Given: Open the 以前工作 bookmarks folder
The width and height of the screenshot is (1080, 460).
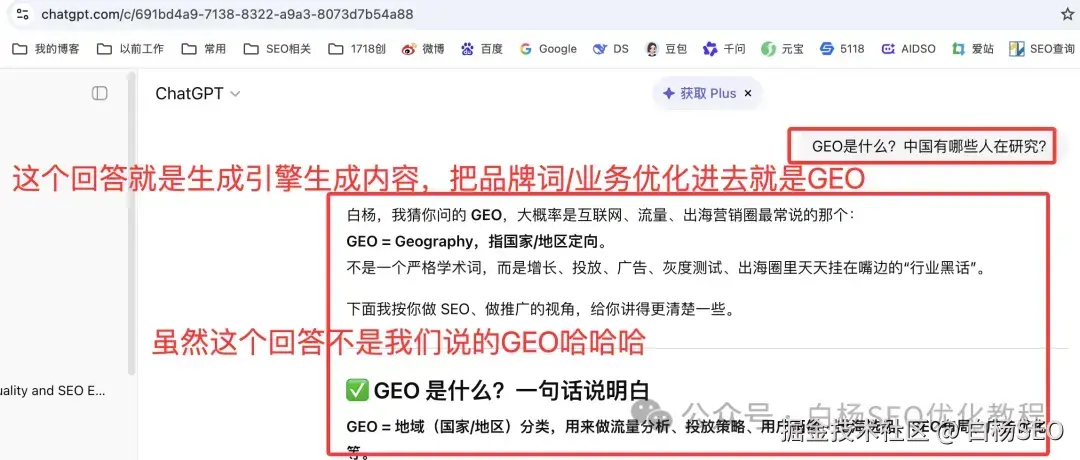Looking at the screenshot, I should click(x=130, y=49).
